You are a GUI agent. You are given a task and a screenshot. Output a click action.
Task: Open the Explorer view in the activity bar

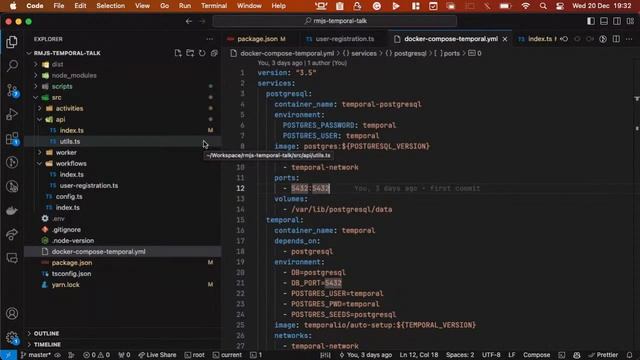pos(12,42)
